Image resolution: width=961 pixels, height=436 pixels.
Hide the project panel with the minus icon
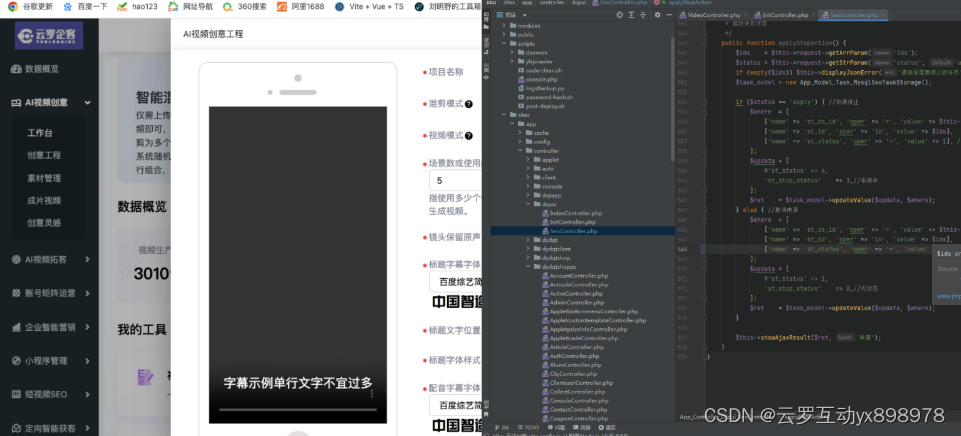(669, 15)
